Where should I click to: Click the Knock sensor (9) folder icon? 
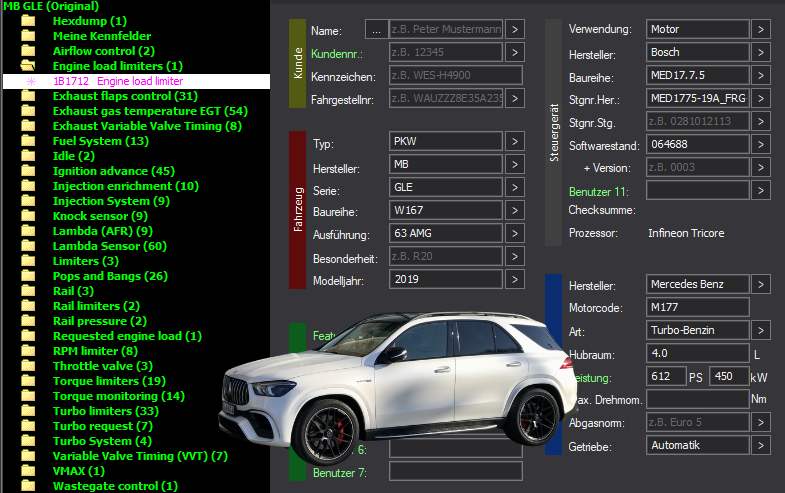29,216
